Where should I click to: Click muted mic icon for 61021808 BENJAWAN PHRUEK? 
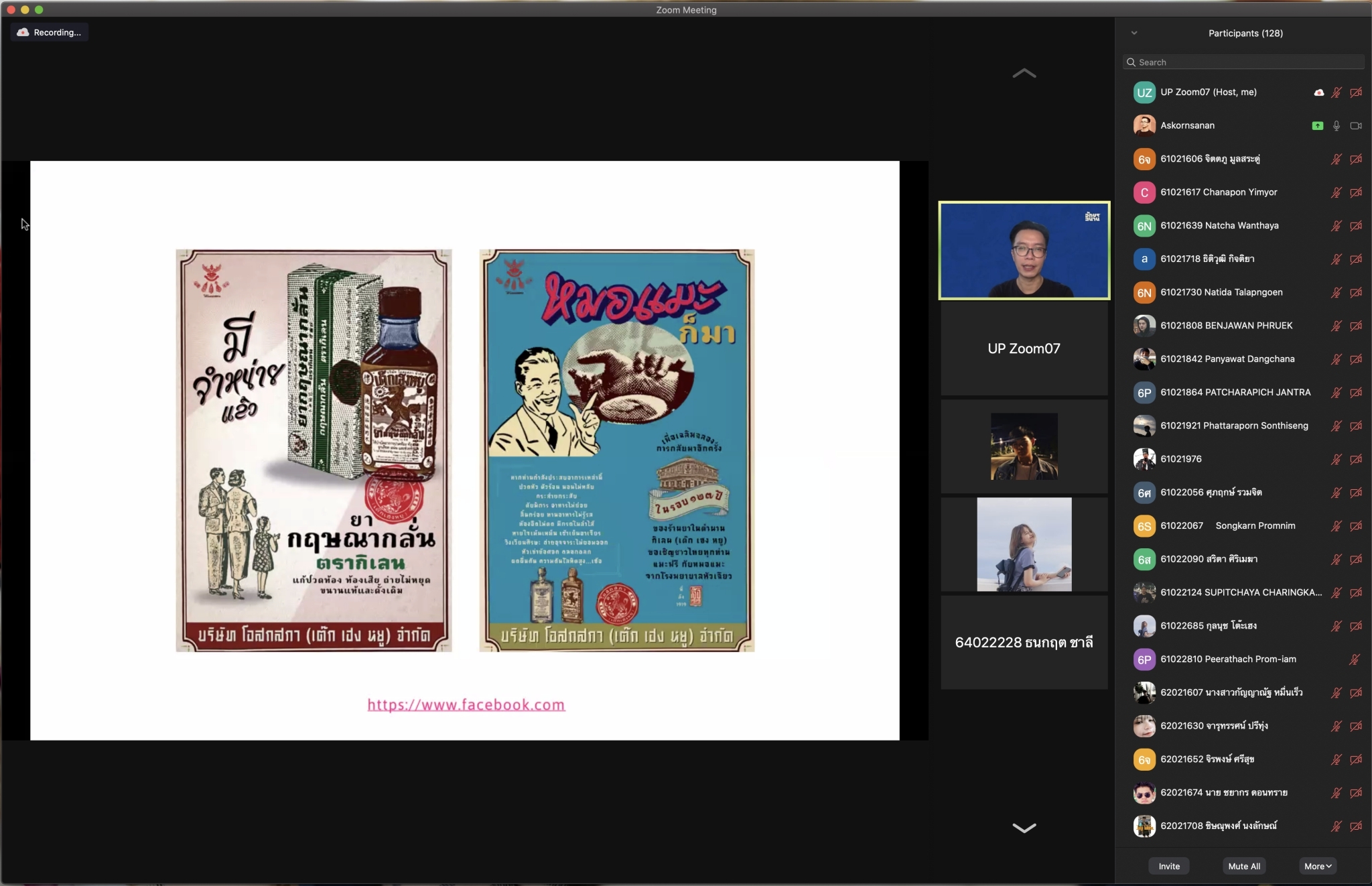click(x=1336, y=326)
